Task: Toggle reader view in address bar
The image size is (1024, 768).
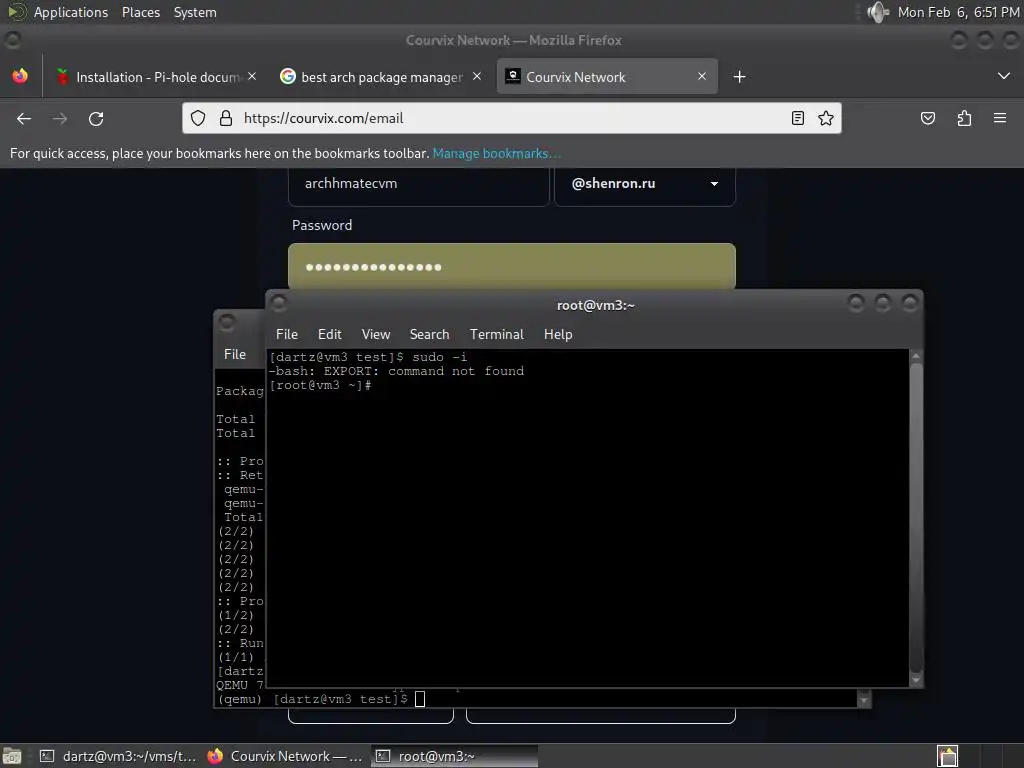Action: [x=797, y=118]
